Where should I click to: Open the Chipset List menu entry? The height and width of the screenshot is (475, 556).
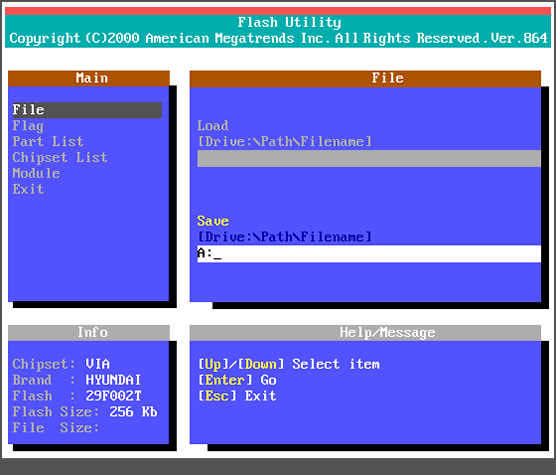[x=60, y=157]
